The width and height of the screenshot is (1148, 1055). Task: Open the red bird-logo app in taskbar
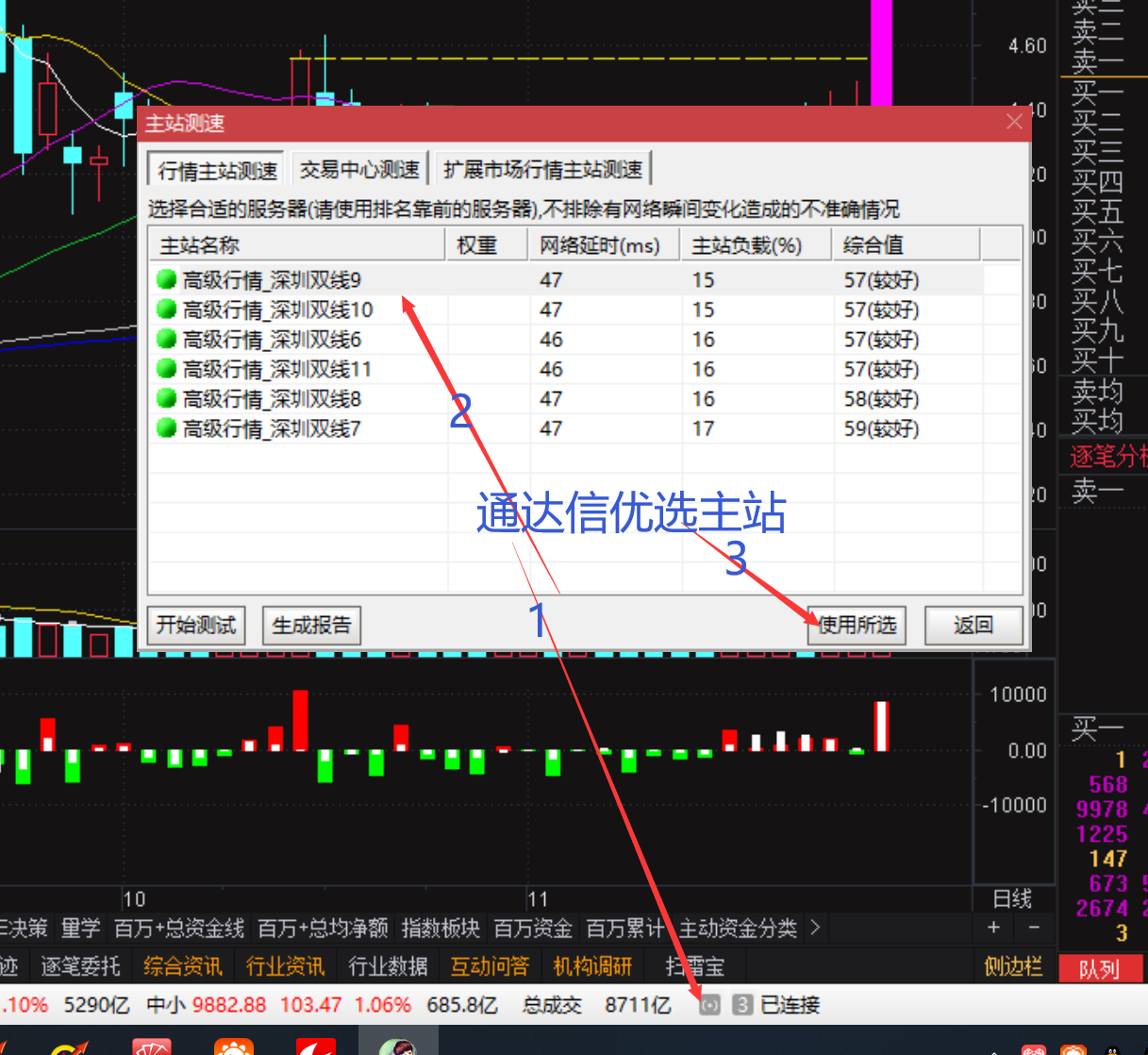[x=316, y=1047]
